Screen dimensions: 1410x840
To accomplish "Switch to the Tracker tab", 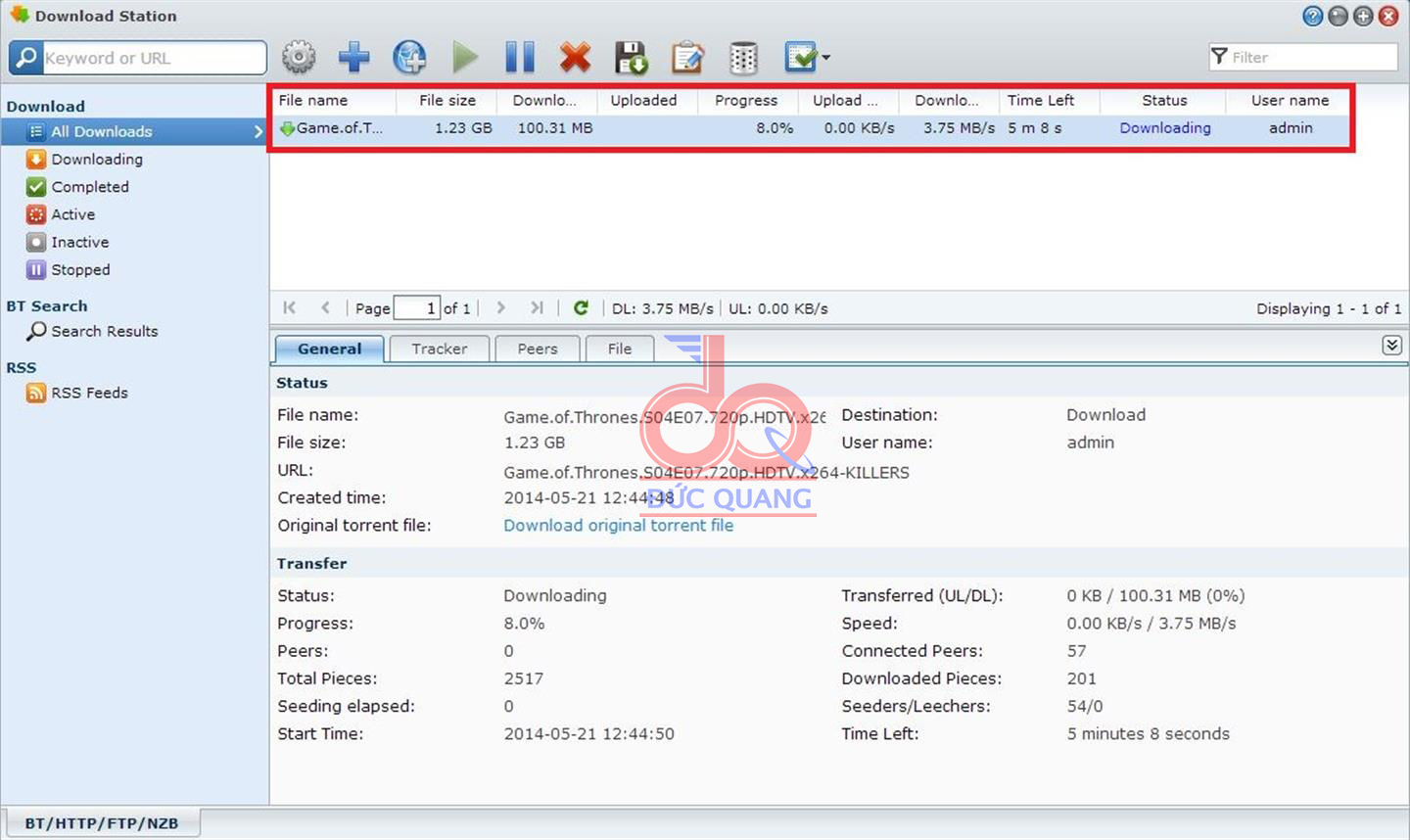I will tap(440, 349).
